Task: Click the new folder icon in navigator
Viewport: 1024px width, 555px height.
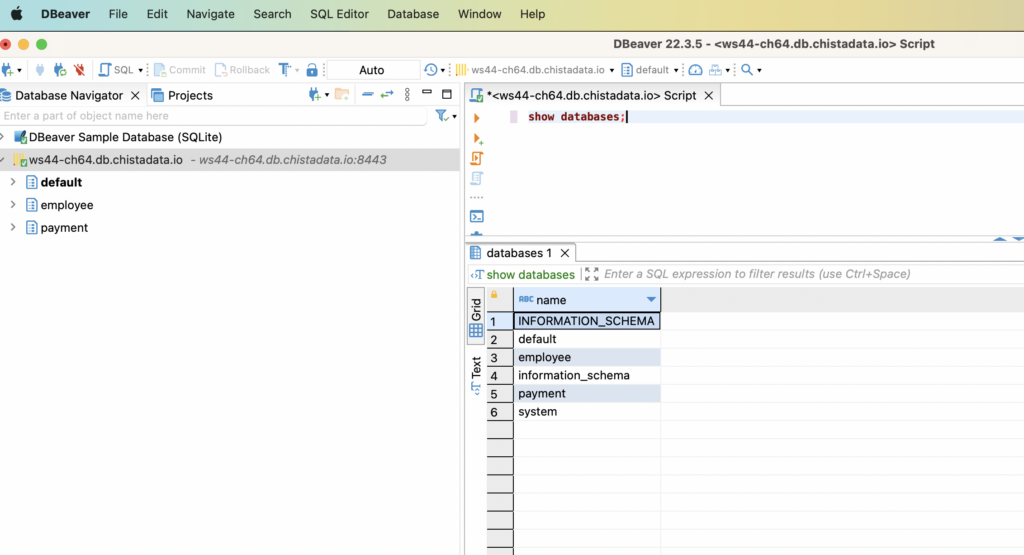Action: pos(342,95)
